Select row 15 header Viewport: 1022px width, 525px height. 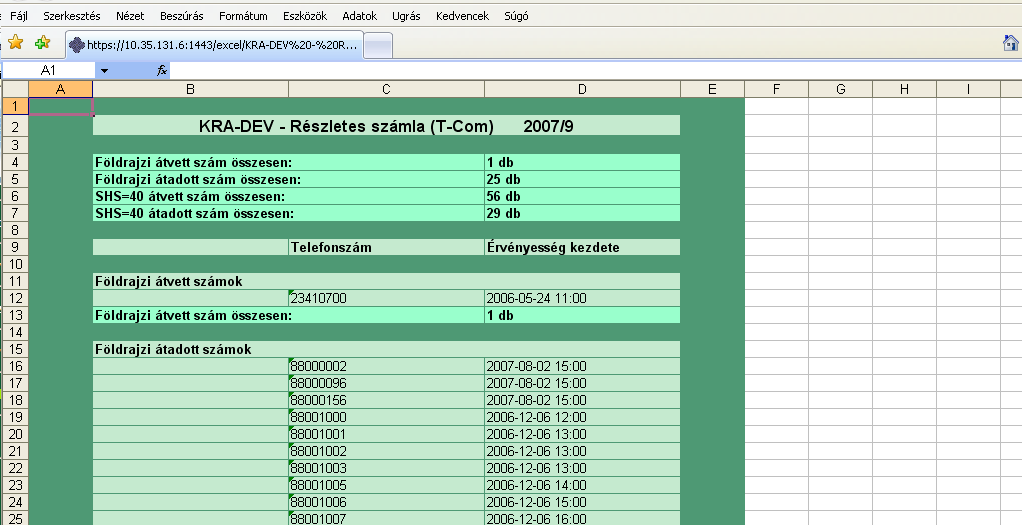(16, 349)
